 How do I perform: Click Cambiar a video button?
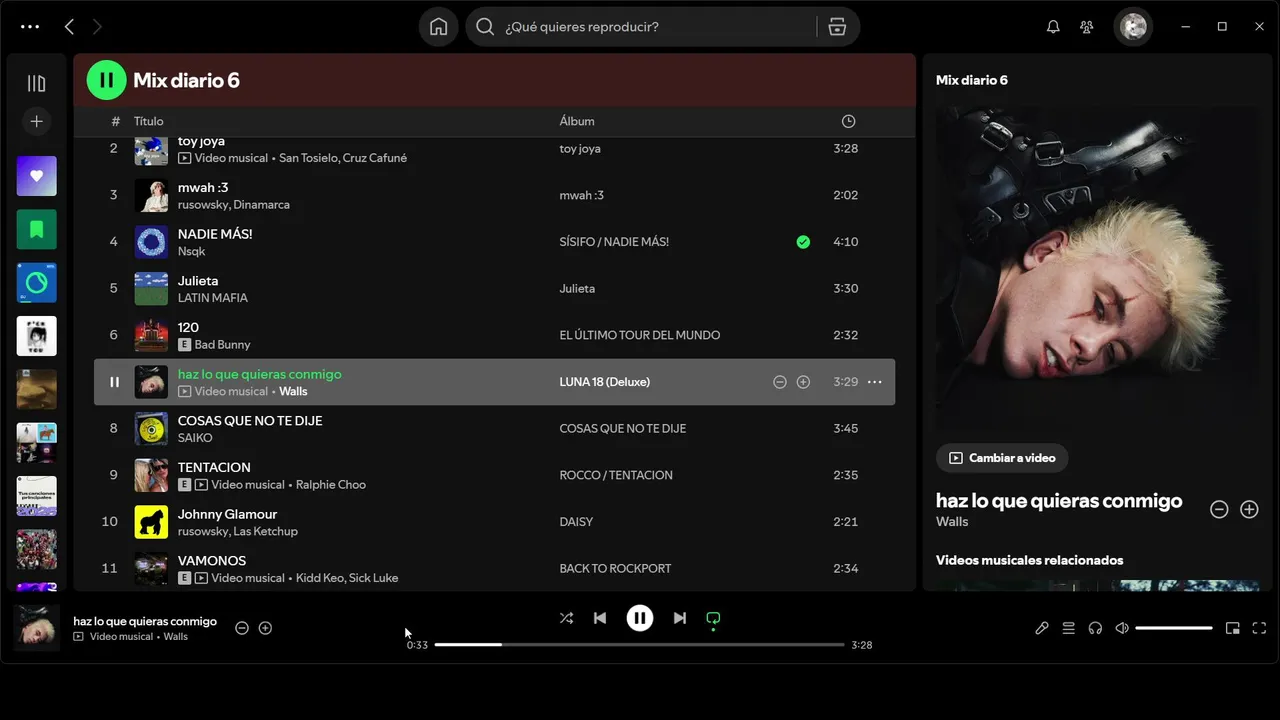(x=1002, y=458)
